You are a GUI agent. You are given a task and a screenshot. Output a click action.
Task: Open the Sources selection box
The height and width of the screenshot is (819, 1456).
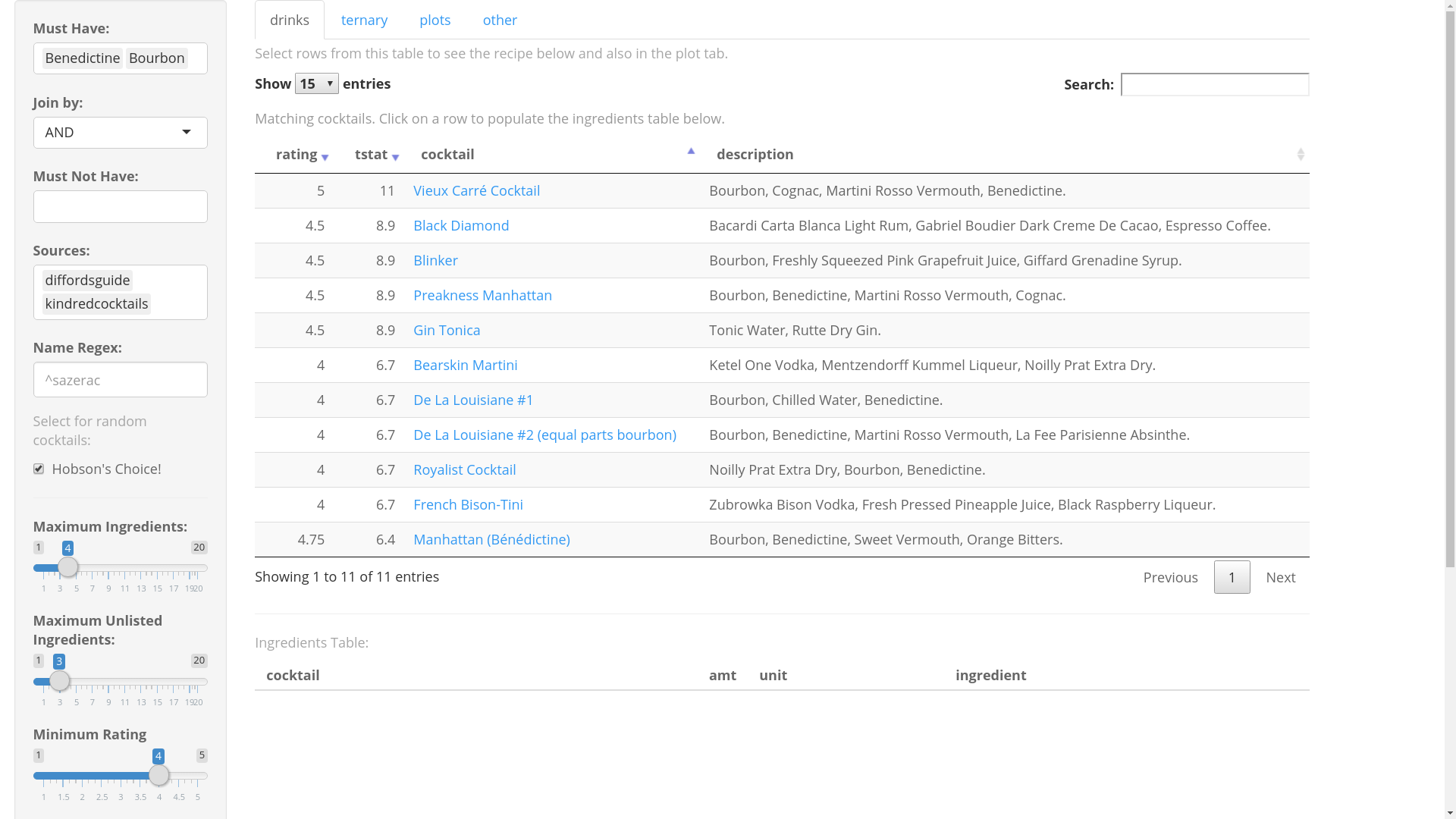(x=120, y=292)
